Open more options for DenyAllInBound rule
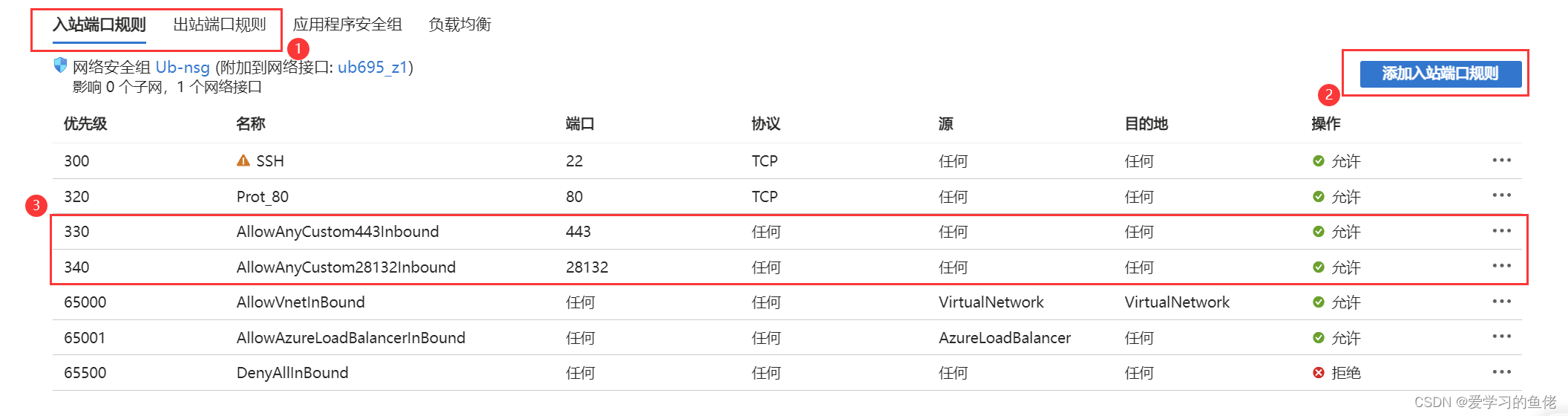Viewport: 1568px width, 416px height. pyautogui.click(x=1501, y=372)
